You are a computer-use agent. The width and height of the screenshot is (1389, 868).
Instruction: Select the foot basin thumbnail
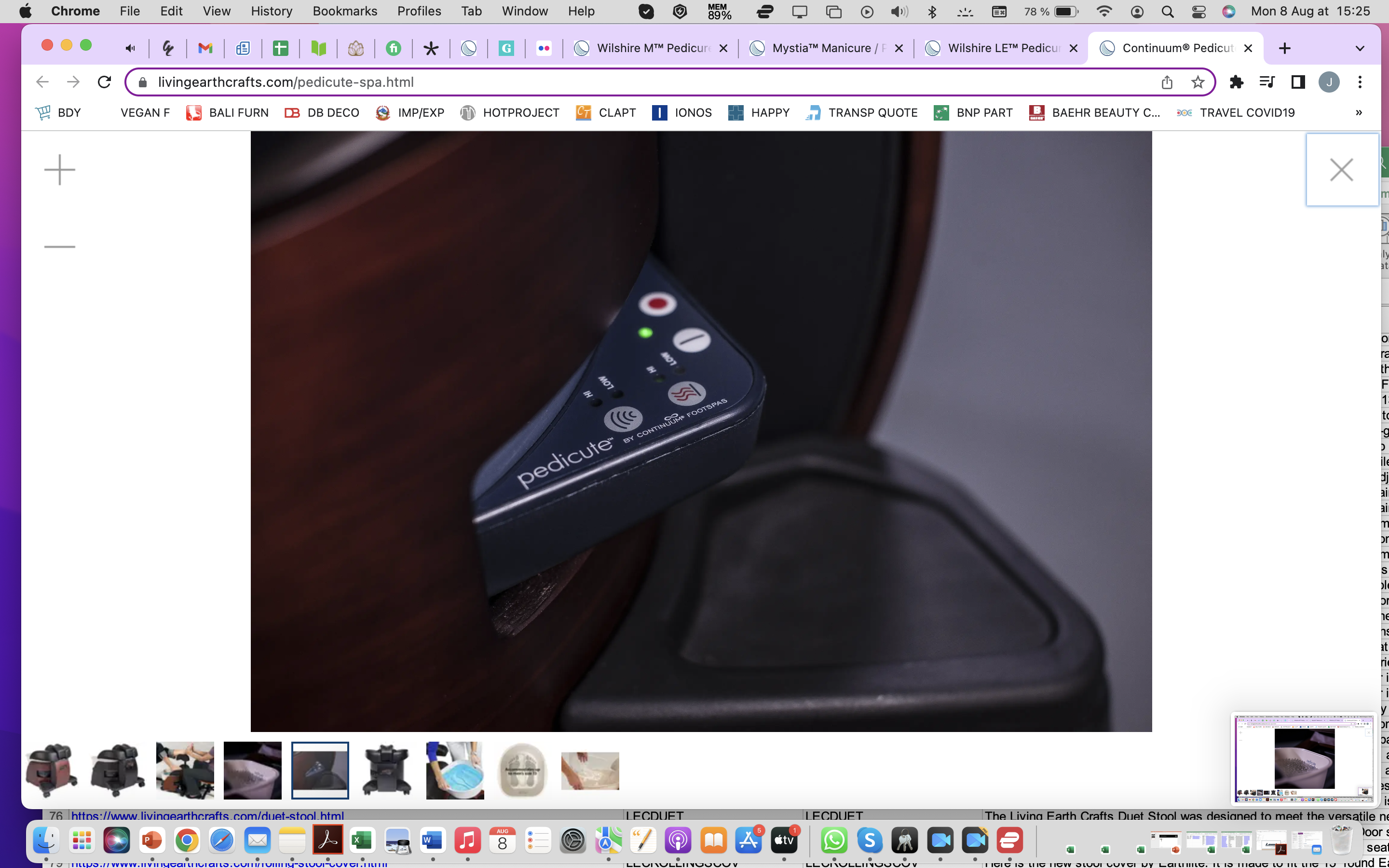(x=253, y=771)
